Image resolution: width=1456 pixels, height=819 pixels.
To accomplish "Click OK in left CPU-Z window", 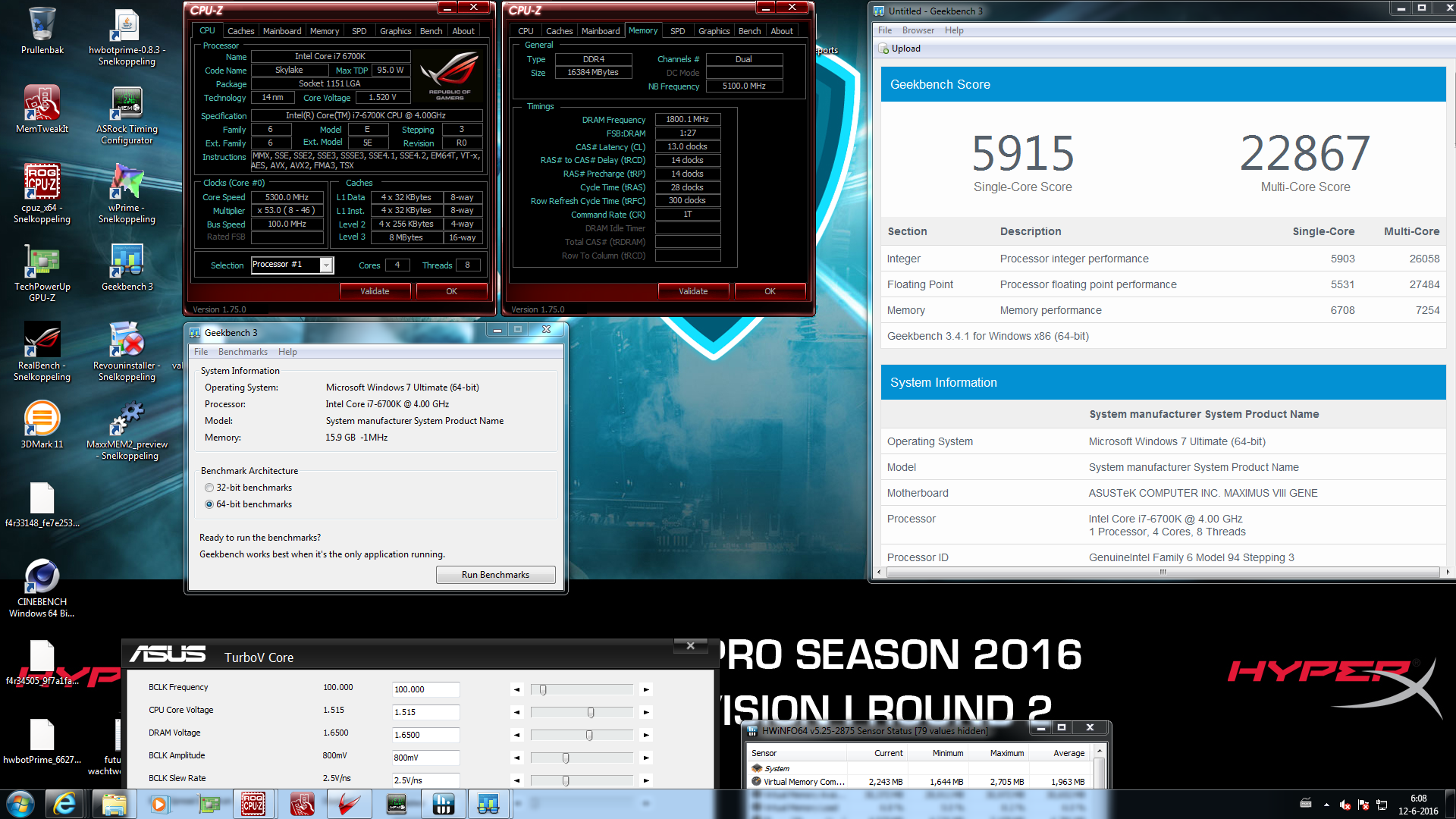I will (451, 291).
